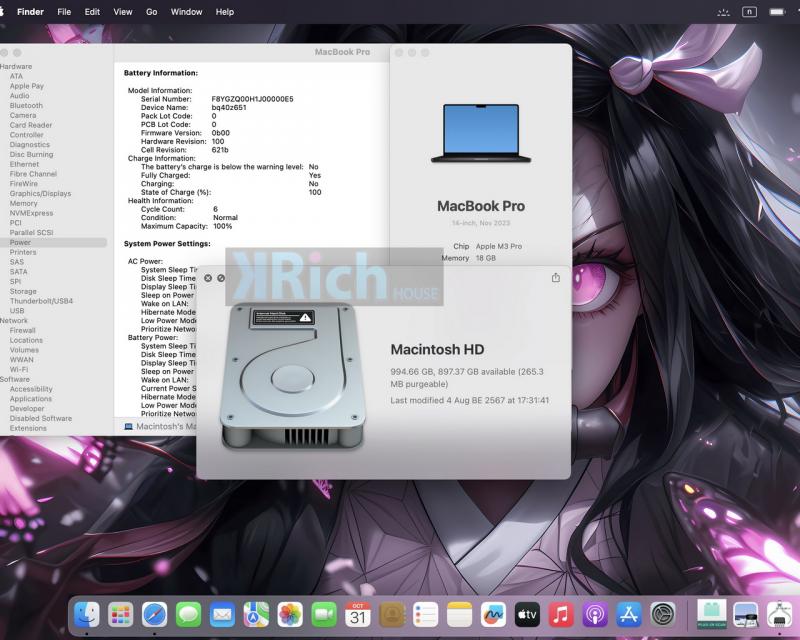Click the battery status menu bar icon
This screenshot has width=800, height=640.
point(777,12)
